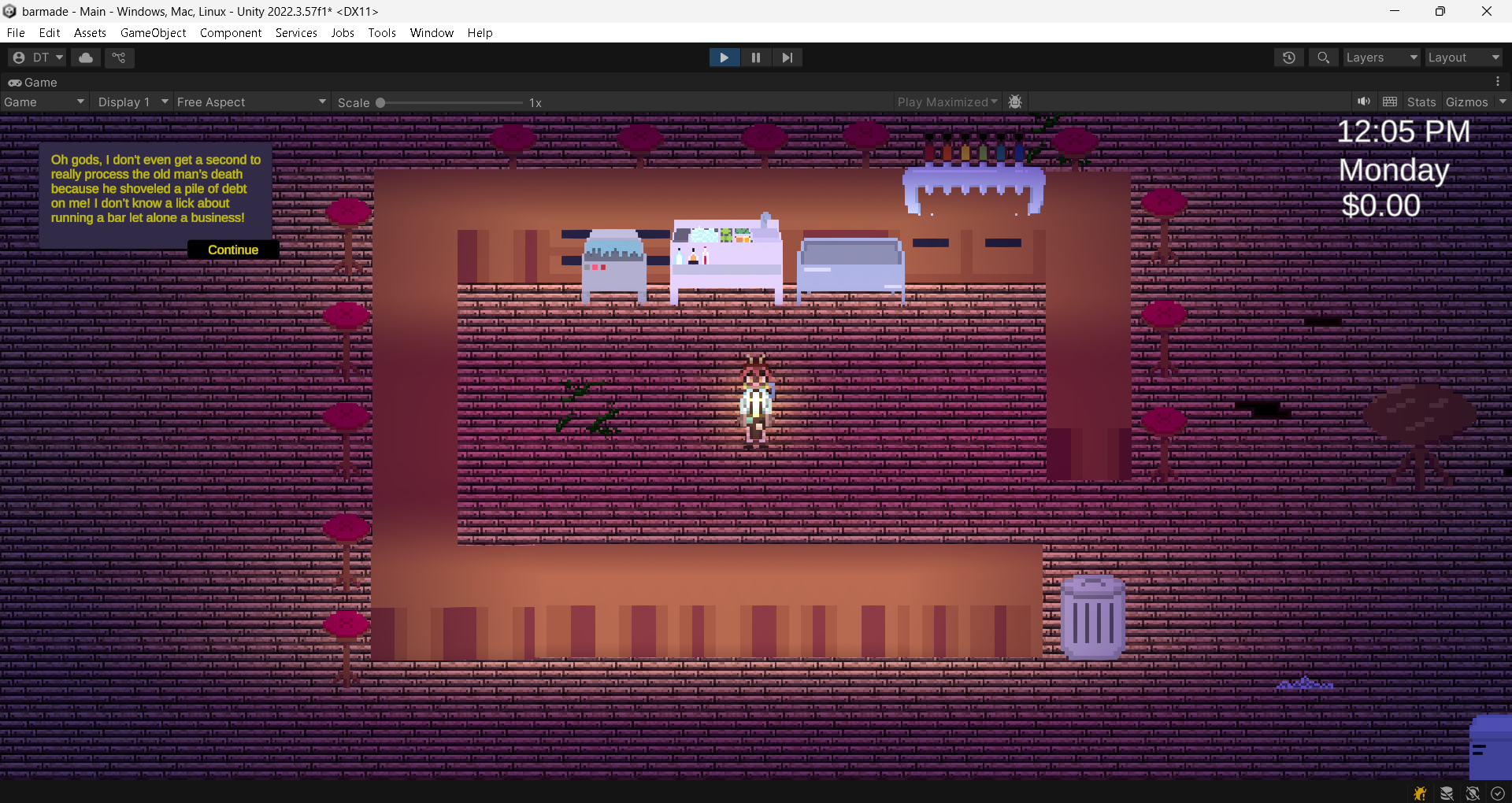
Task: Expand the Layout dropdown
Action: point(1464,57)
